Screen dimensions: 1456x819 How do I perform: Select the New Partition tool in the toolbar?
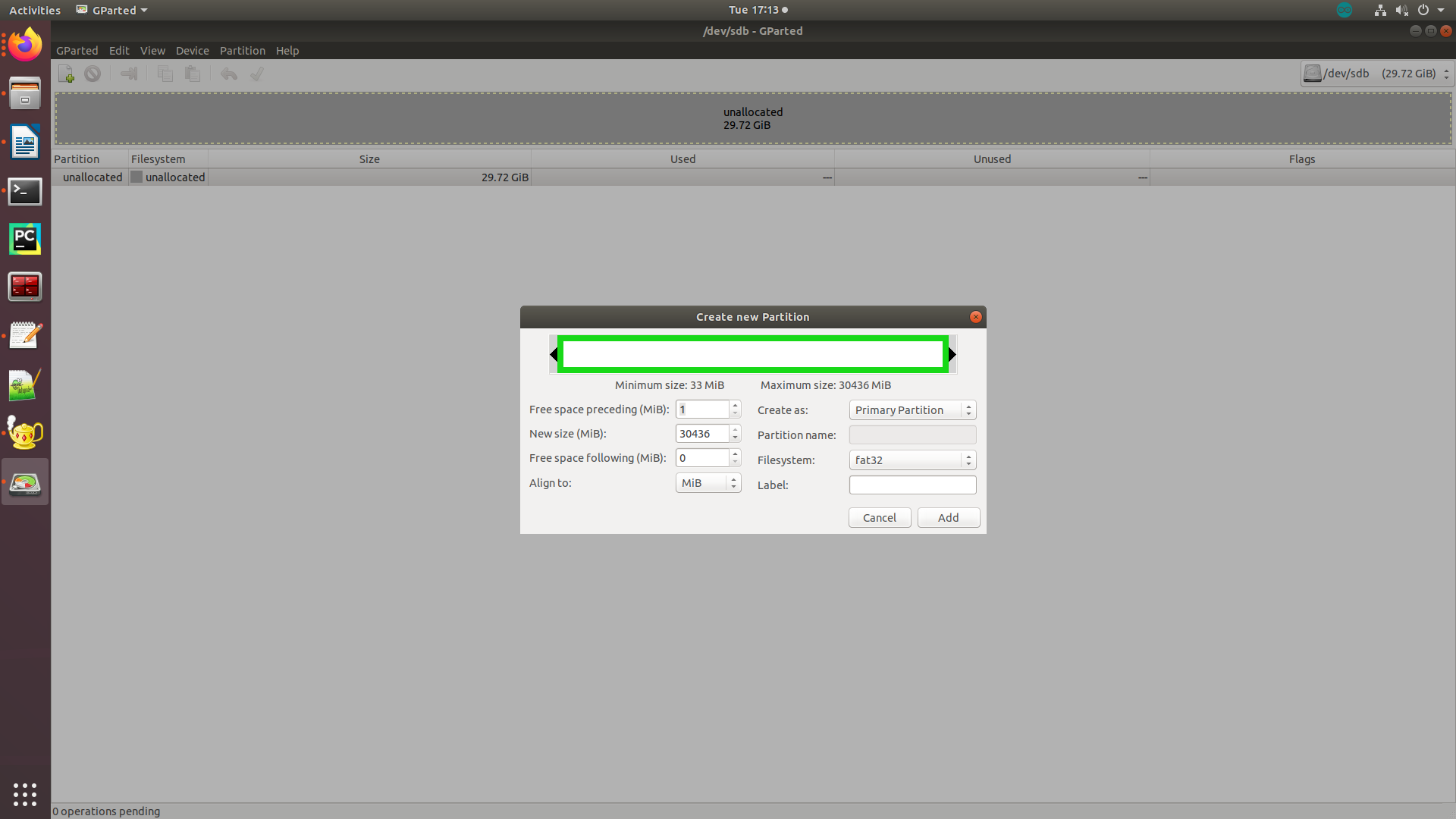point(65,73)
